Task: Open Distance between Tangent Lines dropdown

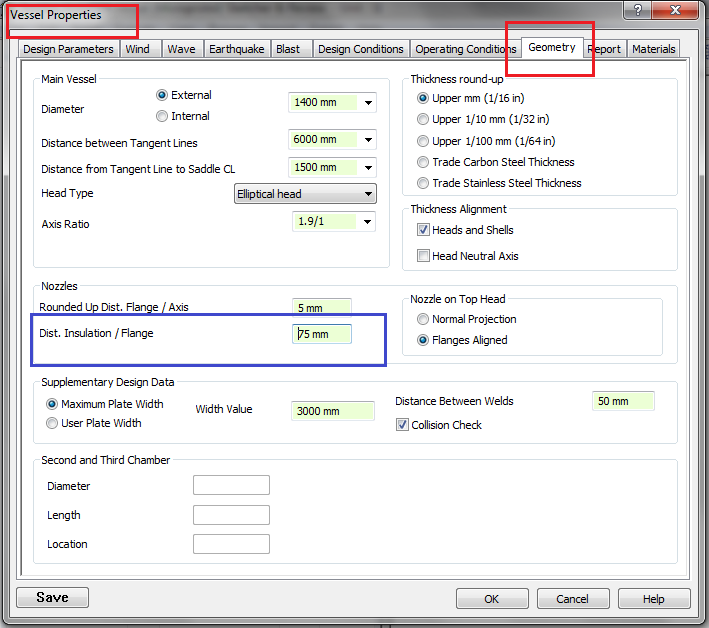Action: point(369,140)
